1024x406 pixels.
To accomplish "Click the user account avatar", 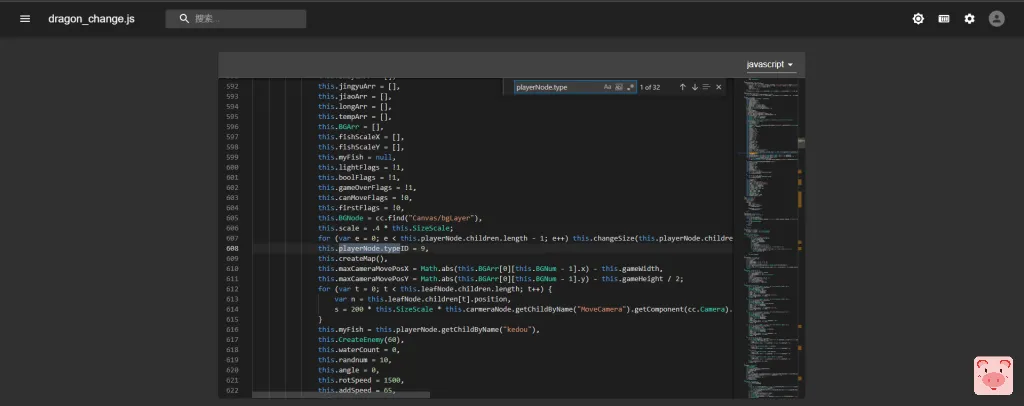I will tap(996, 19).
